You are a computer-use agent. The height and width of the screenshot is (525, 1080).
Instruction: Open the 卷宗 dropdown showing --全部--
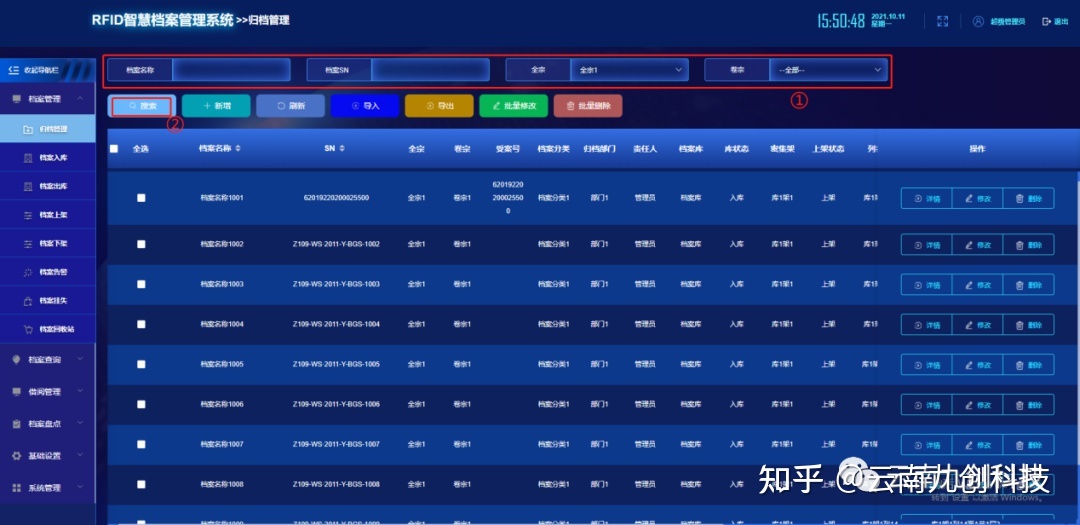(x=828, y=69)
